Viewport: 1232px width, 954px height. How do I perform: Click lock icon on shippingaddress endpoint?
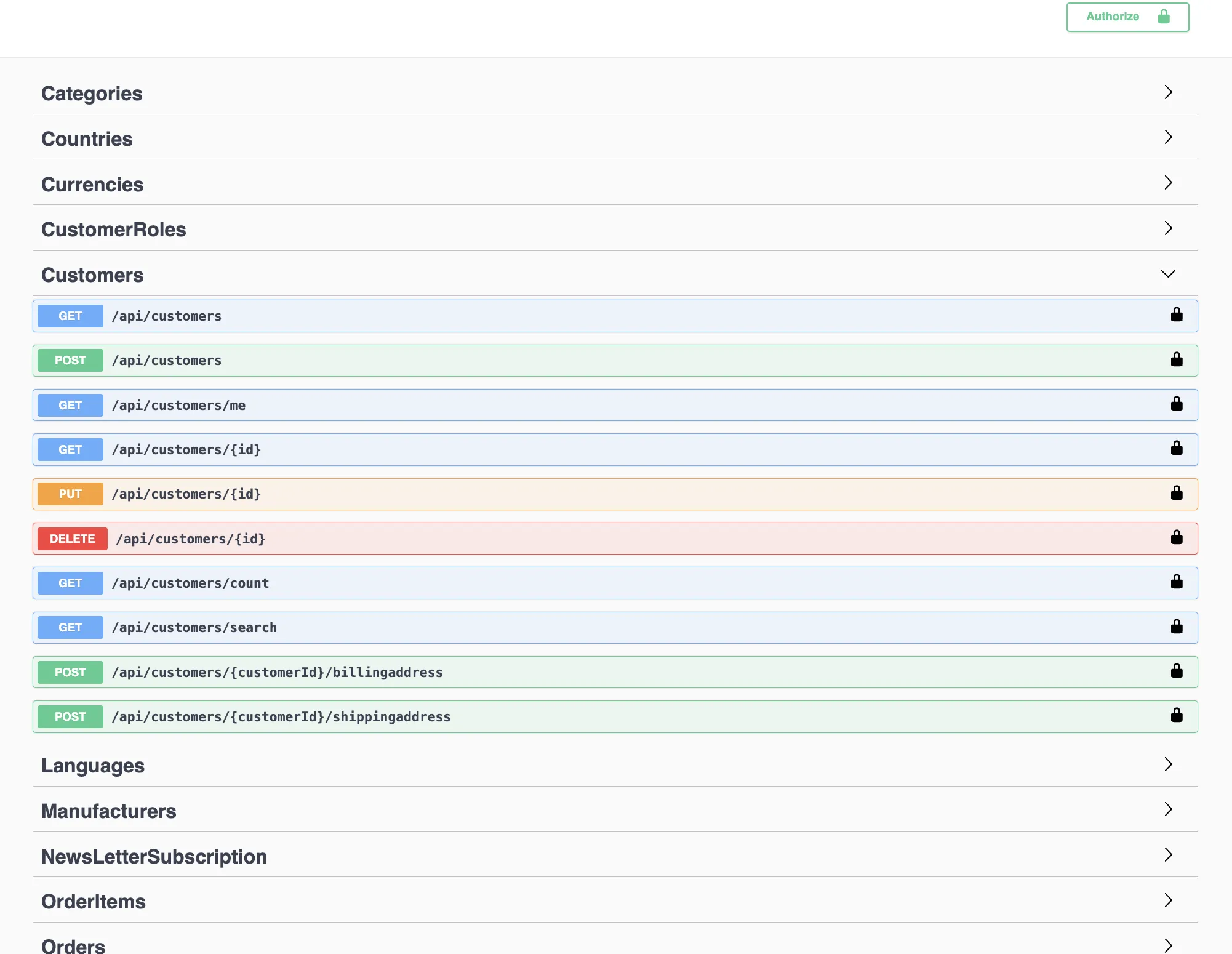click(x=1177, y=715)
